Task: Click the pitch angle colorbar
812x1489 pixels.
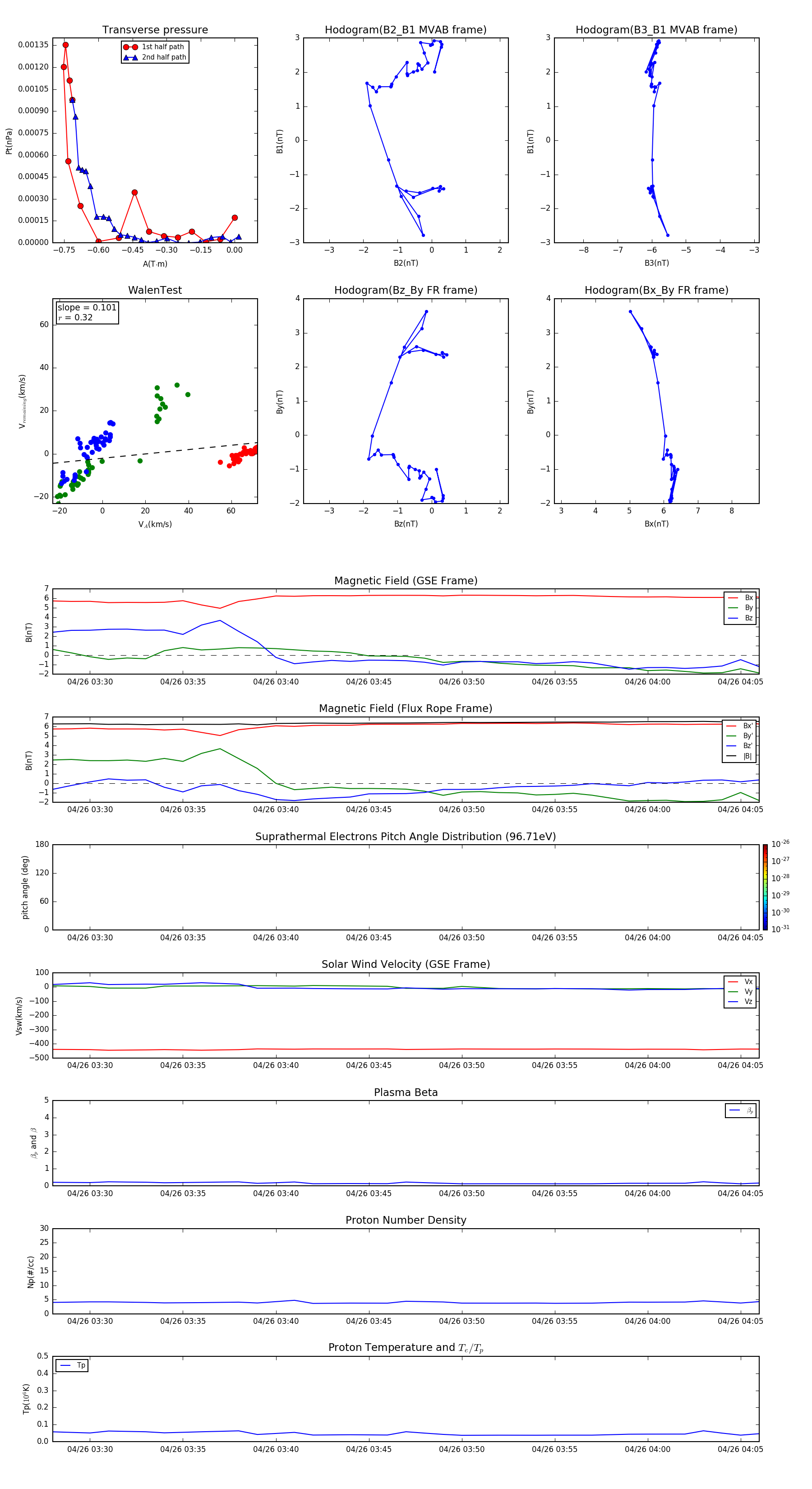Action: click(765, 887)
